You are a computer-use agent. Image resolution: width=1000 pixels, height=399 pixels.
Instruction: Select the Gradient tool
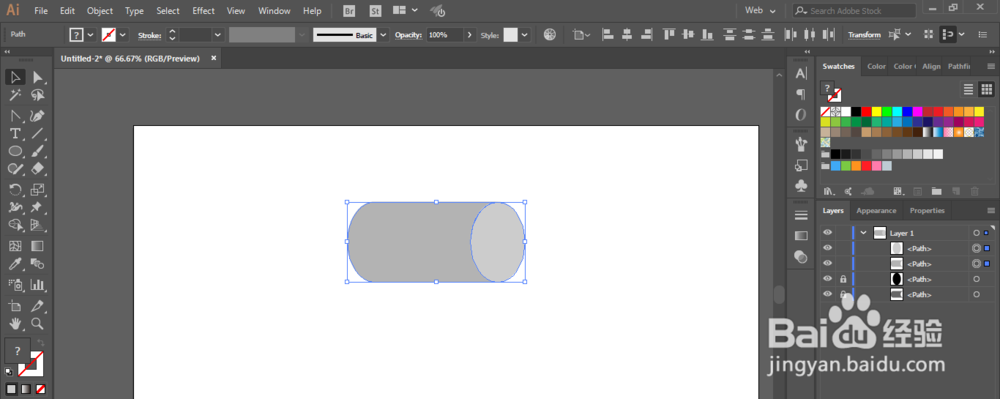38,246
